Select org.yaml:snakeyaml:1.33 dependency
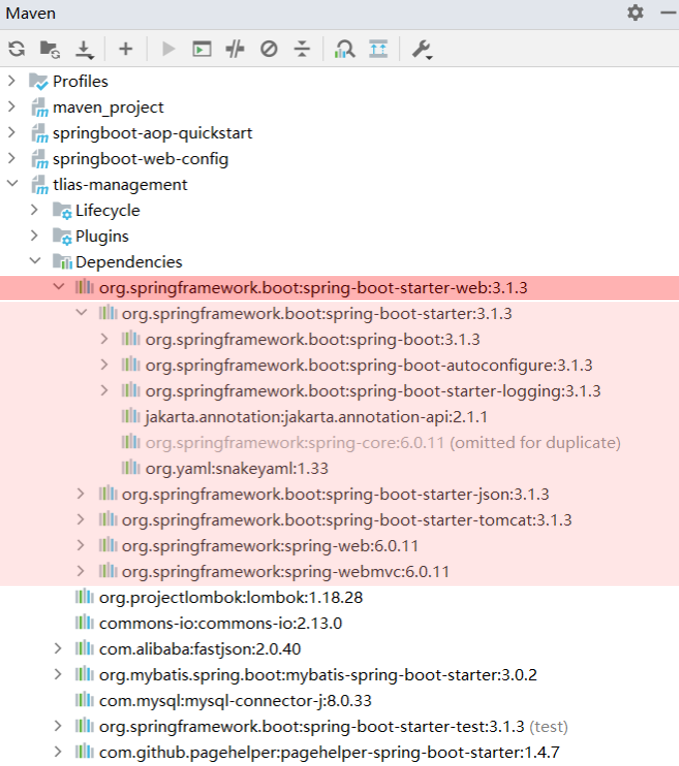The image size is (679, 766). [x=237, y=468]
